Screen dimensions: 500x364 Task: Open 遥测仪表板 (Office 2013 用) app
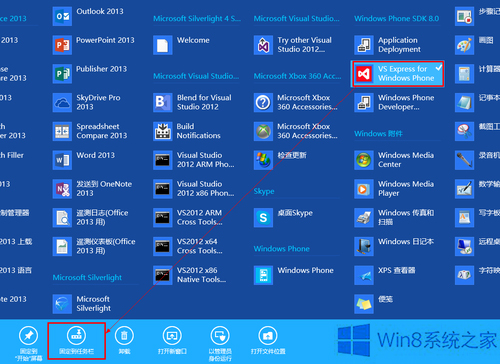click(x=94, y=246)
